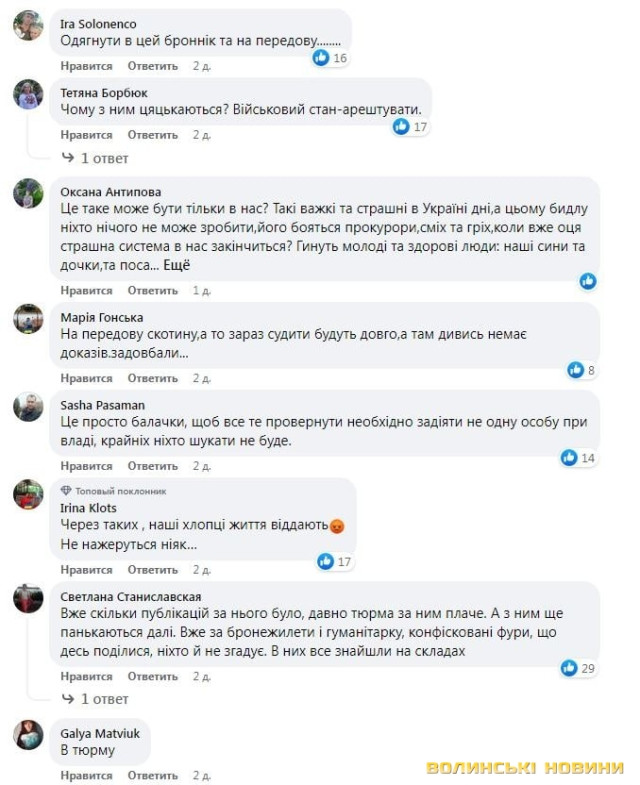Click the like icon with 16 reactions
The width and height of the screenshot is (640, 785).
tap(321, 58)
